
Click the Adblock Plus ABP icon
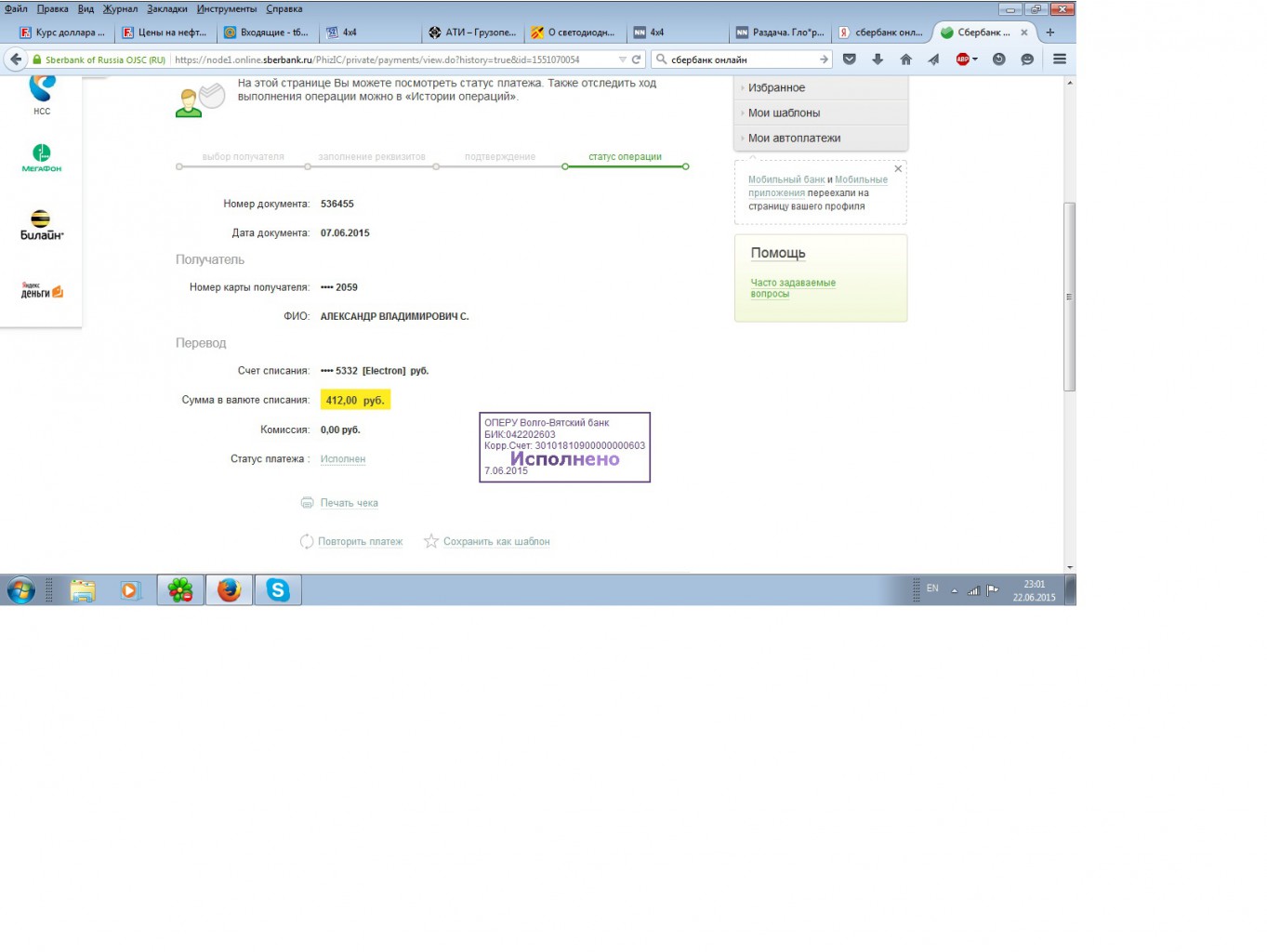[966, 59]
